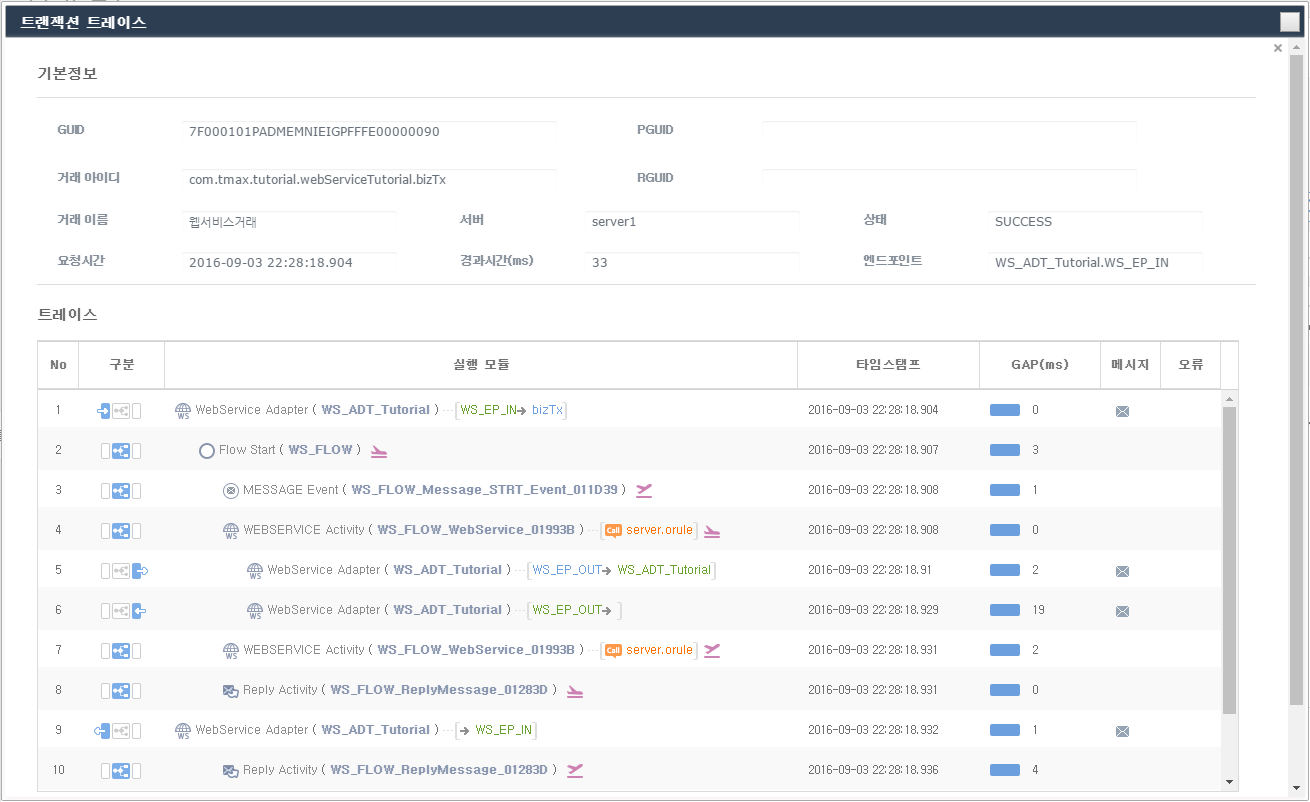1310x802 pixels.
Task: Click the blue GAP bar in row 6
Action: point(1004,610)
